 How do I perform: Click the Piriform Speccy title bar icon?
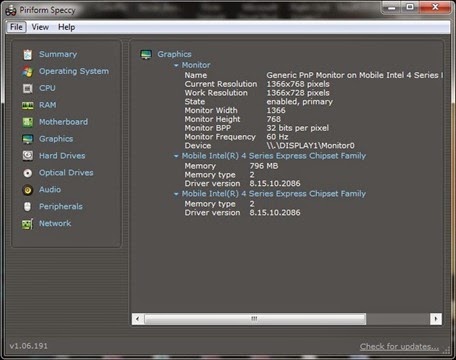[x=10, y=11]
